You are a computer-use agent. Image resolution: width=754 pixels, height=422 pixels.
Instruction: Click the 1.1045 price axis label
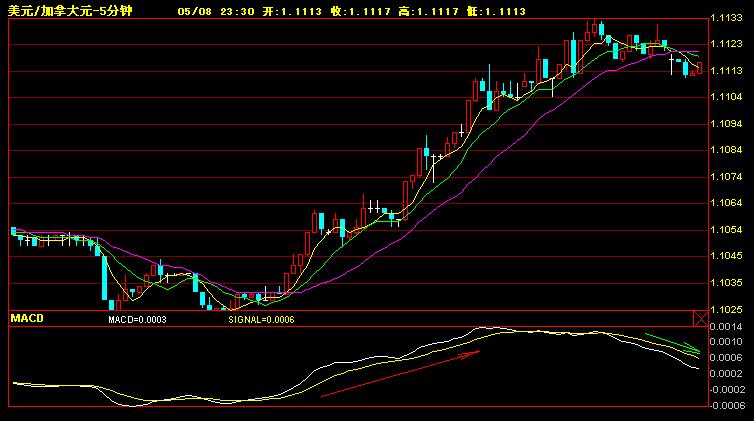(726, 256)
